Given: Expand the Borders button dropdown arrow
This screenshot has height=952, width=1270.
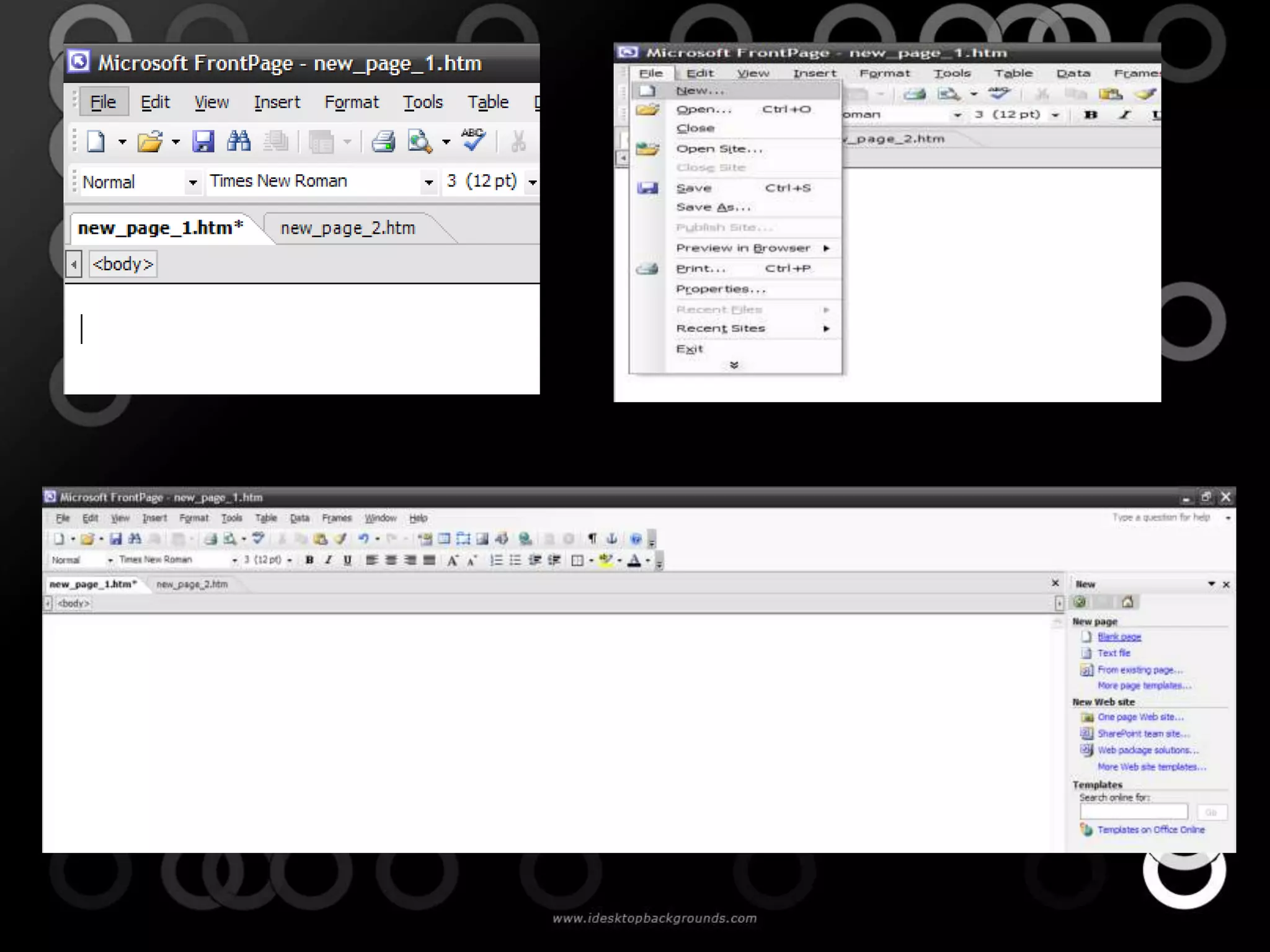Looking at the screenshot, I should [591, 560].
